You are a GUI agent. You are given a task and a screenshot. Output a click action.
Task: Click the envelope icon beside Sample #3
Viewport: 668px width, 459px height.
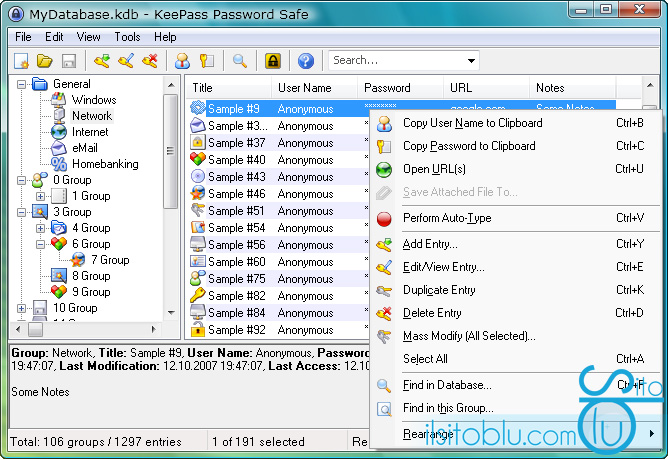tap(198, 125)
